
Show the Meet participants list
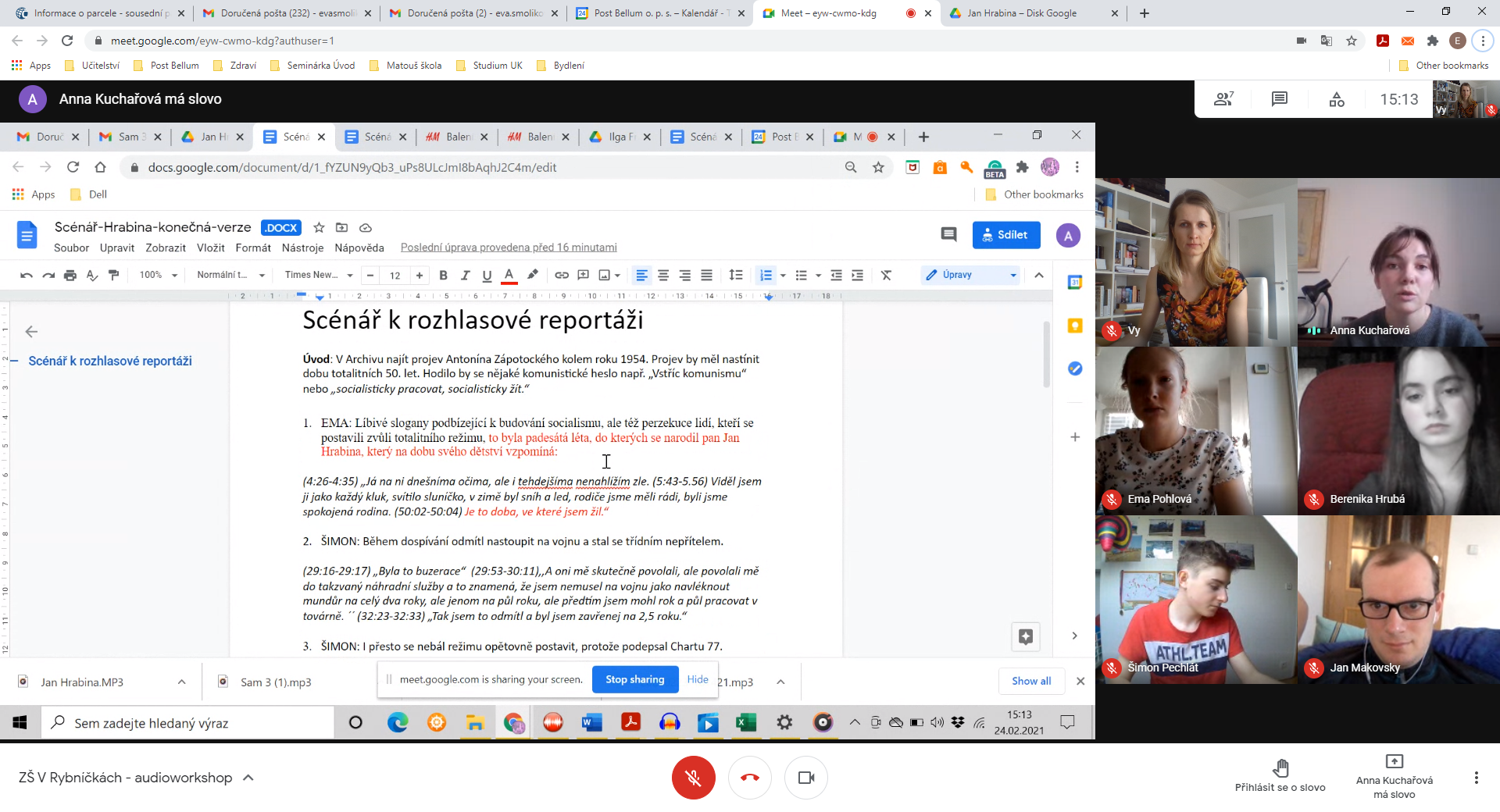[x=1223, y=99]
